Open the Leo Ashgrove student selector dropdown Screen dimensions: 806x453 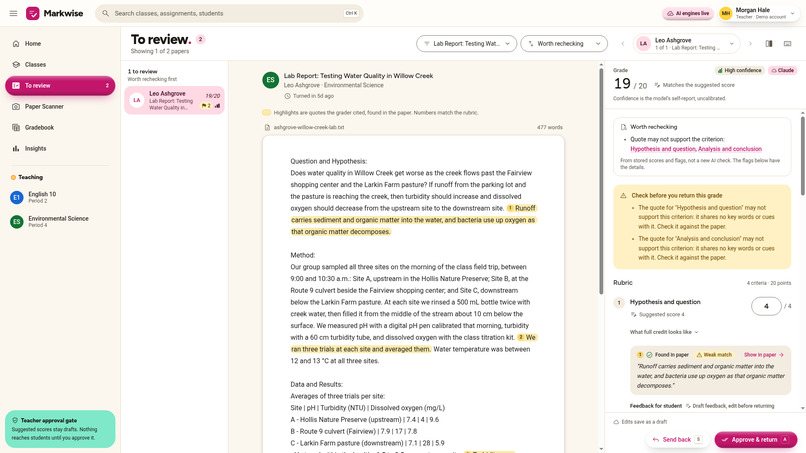click(x=686, y=44)
